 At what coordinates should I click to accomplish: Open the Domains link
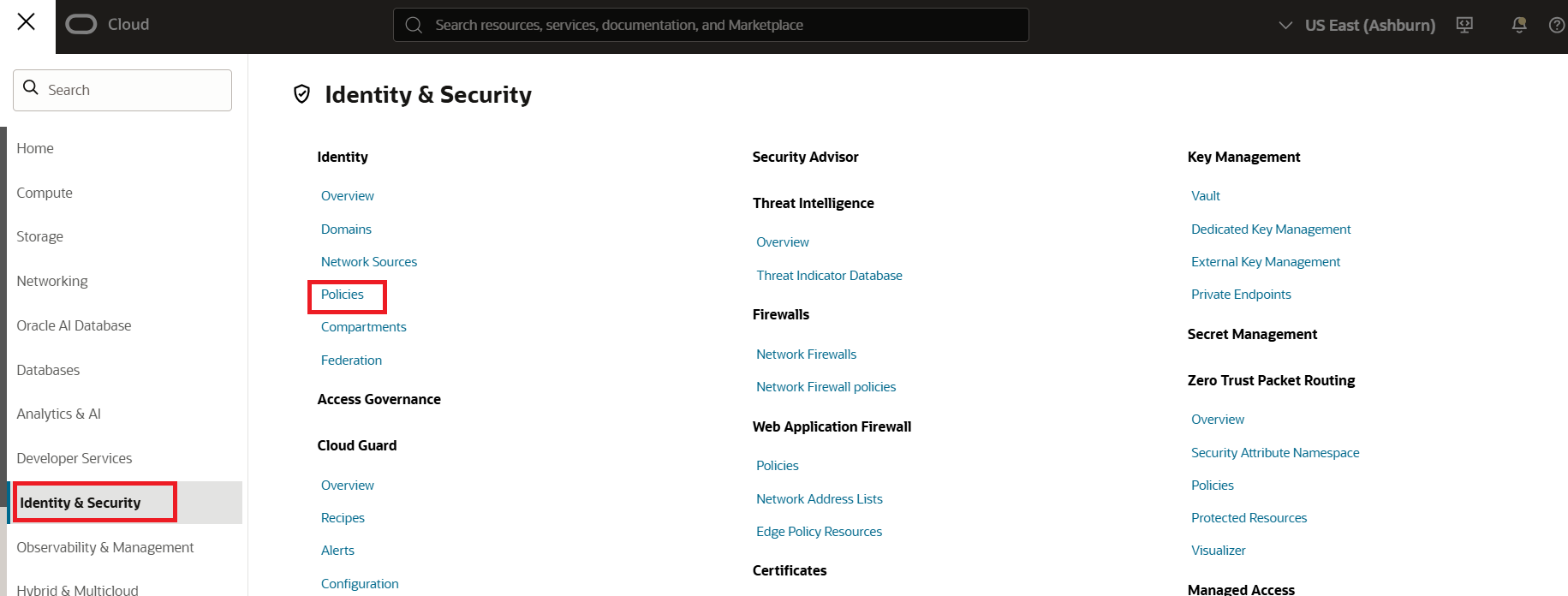click(346, 229)
